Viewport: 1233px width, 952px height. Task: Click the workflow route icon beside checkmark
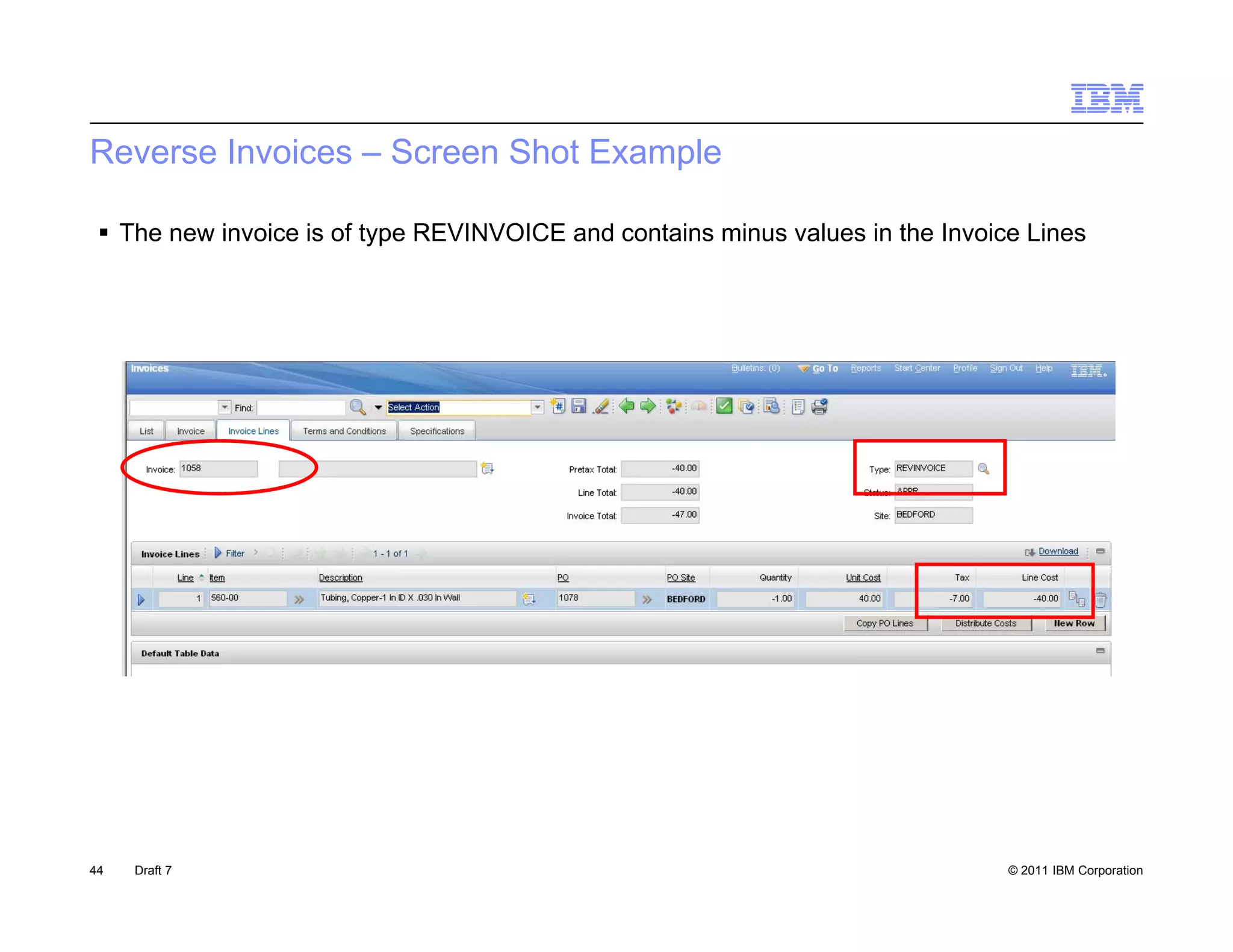click(747, 407)
